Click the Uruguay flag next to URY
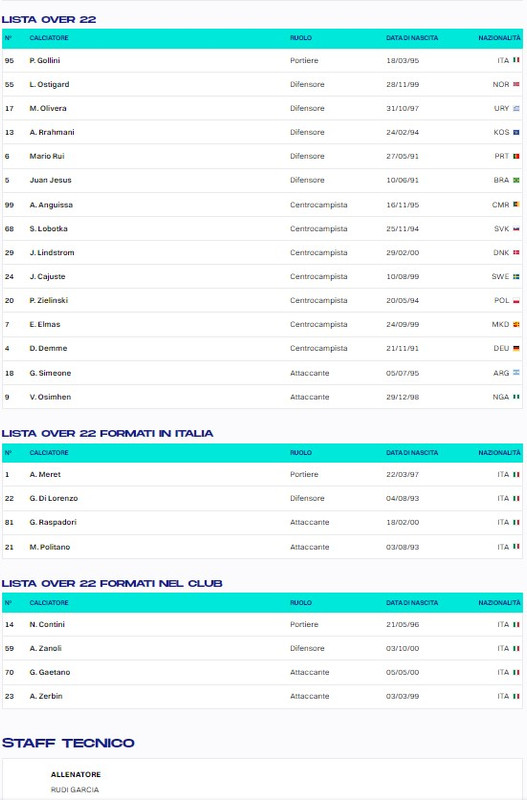The image size is (527, 800). pyautogui.click(x=516, y=108)
